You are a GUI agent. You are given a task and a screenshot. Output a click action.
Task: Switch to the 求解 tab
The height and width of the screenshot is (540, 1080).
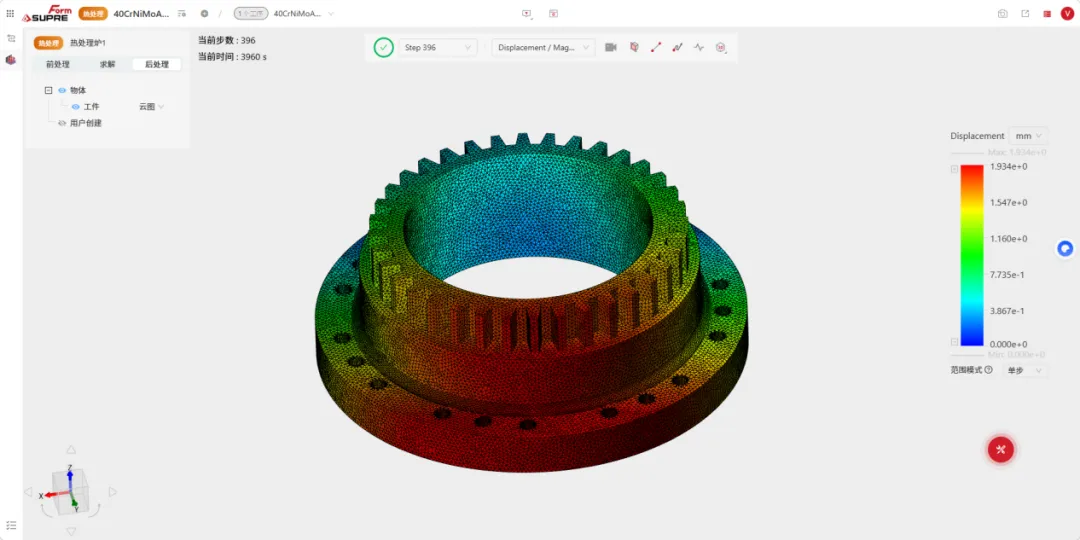point(107,64)
